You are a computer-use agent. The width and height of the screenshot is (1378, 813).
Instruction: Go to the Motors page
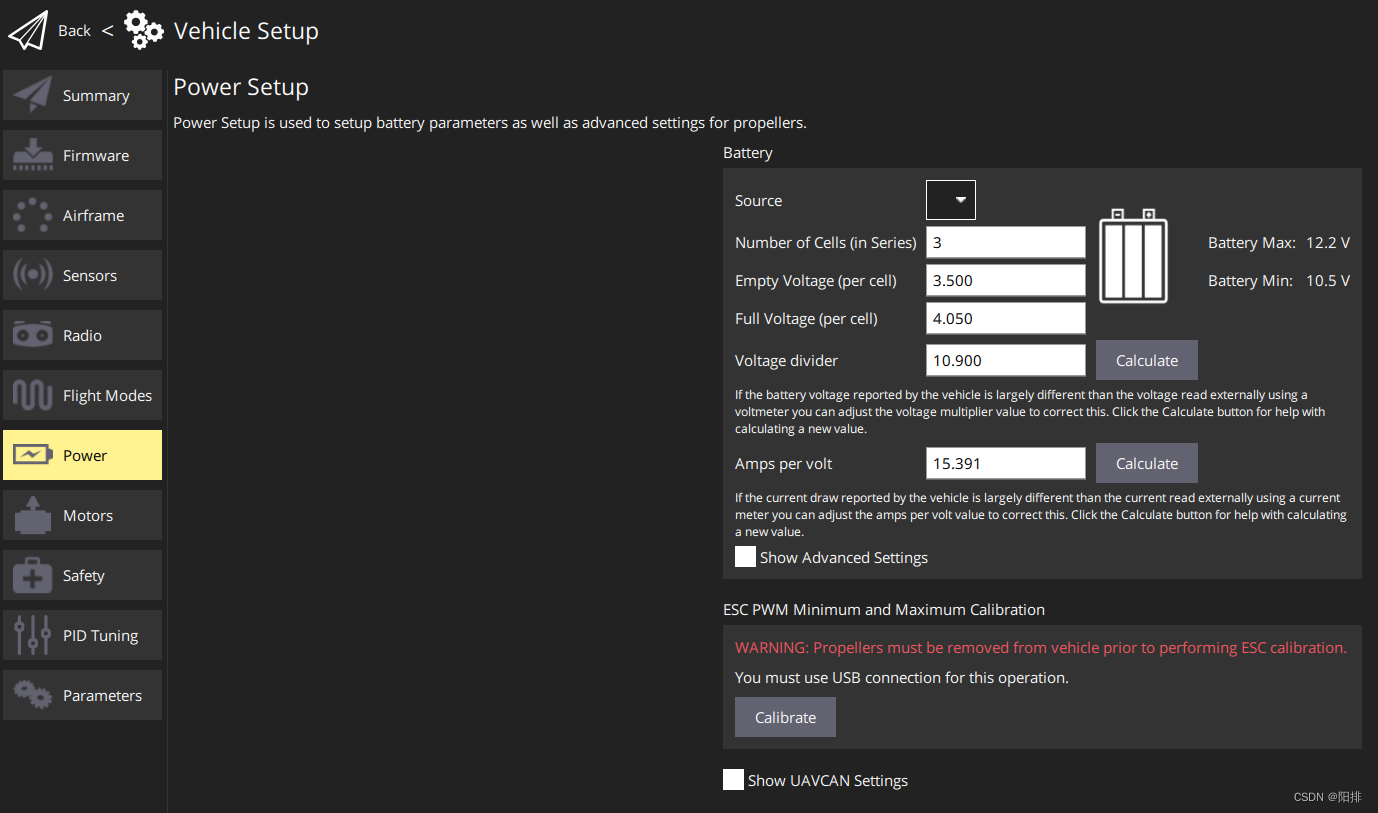click(x=82, y=515)
